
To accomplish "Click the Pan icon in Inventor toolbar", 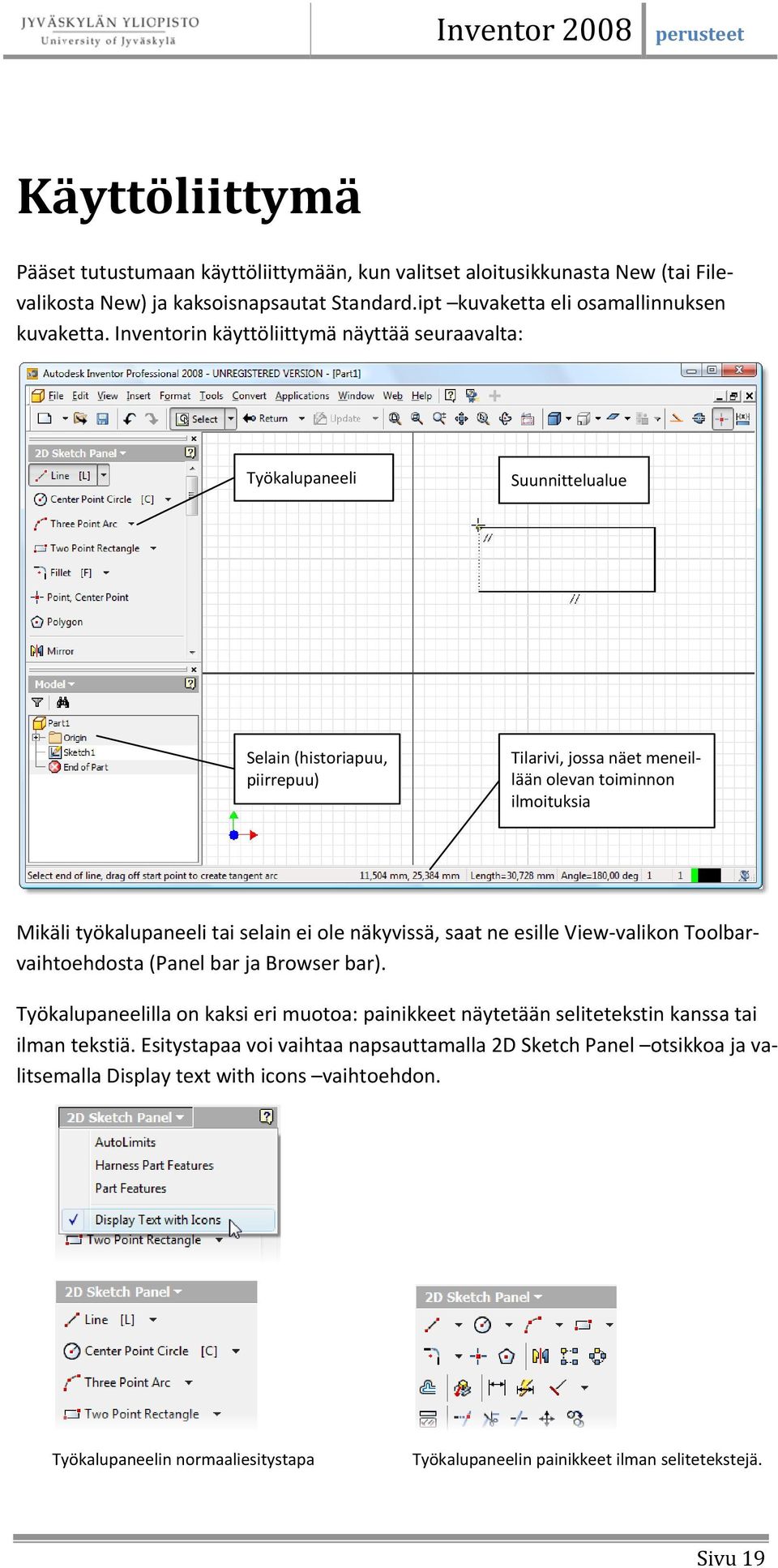I will tap(461, 418).
